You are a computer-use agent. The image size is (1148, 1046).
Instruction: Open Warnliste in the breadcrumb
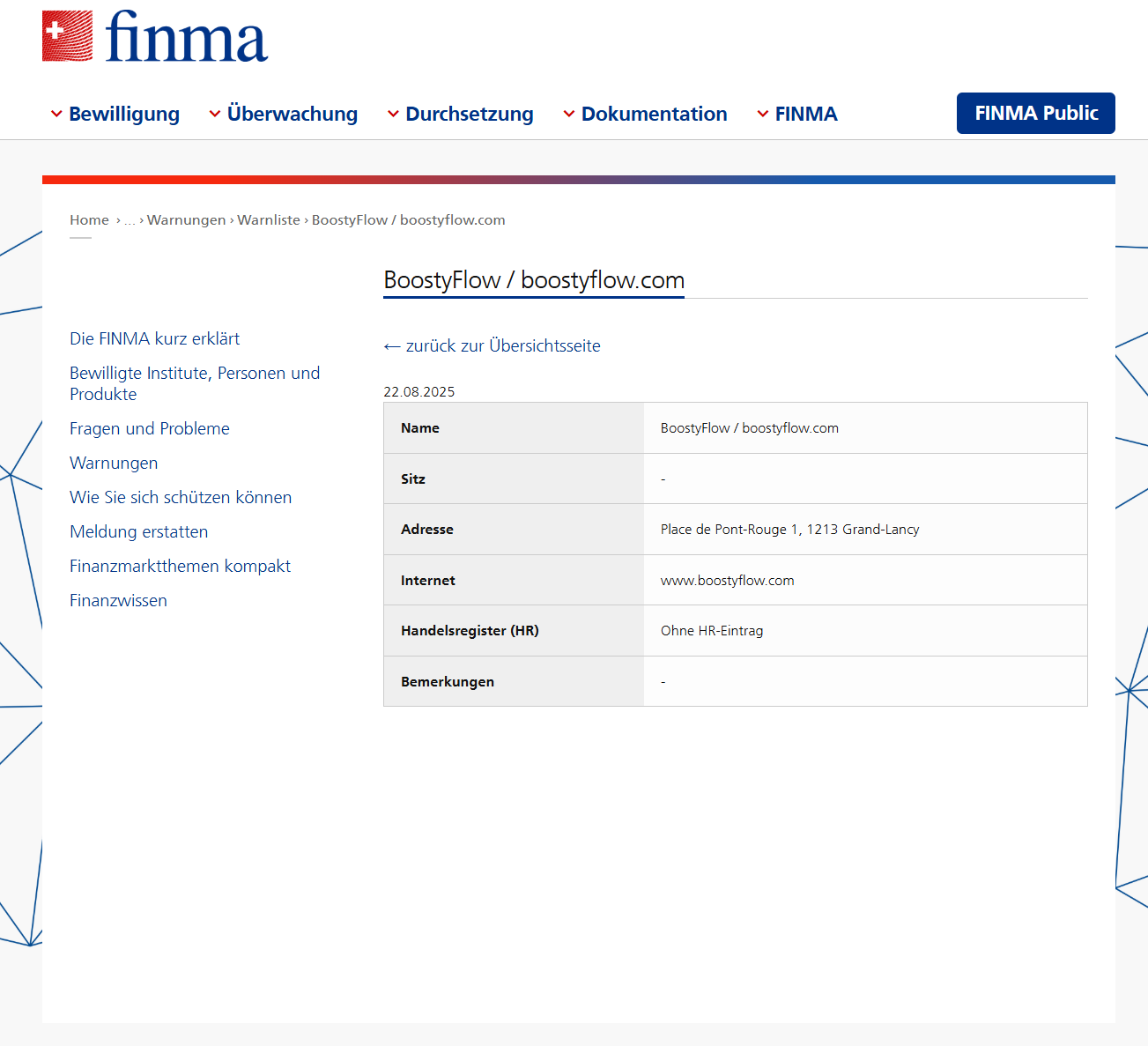point(269,220)
